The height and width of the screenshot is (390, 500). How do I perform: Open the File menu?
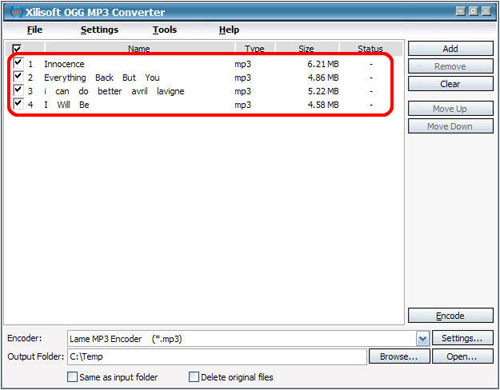35,30
